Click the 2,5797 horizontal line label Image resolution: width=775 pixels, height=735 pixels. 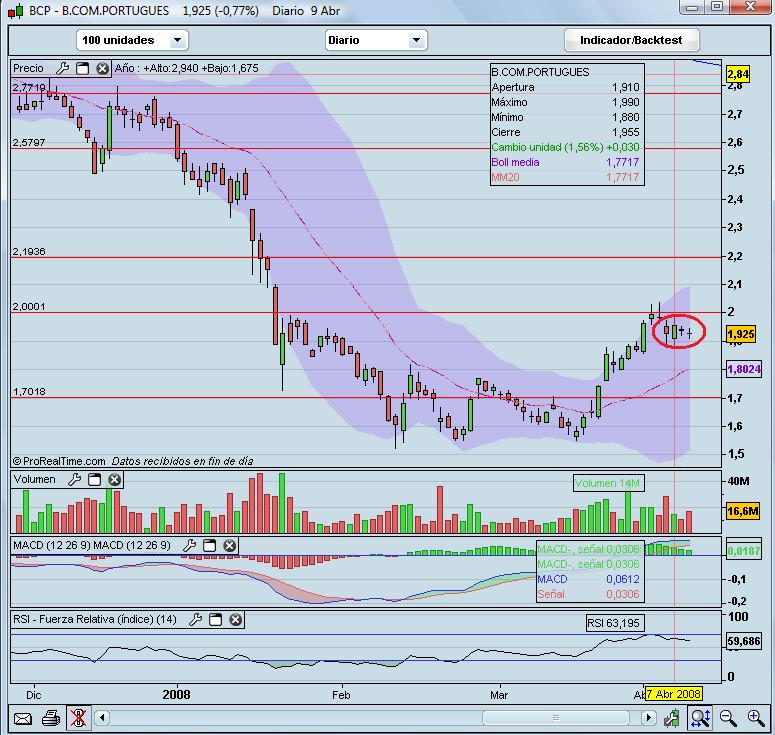click(x=29, y=142)
